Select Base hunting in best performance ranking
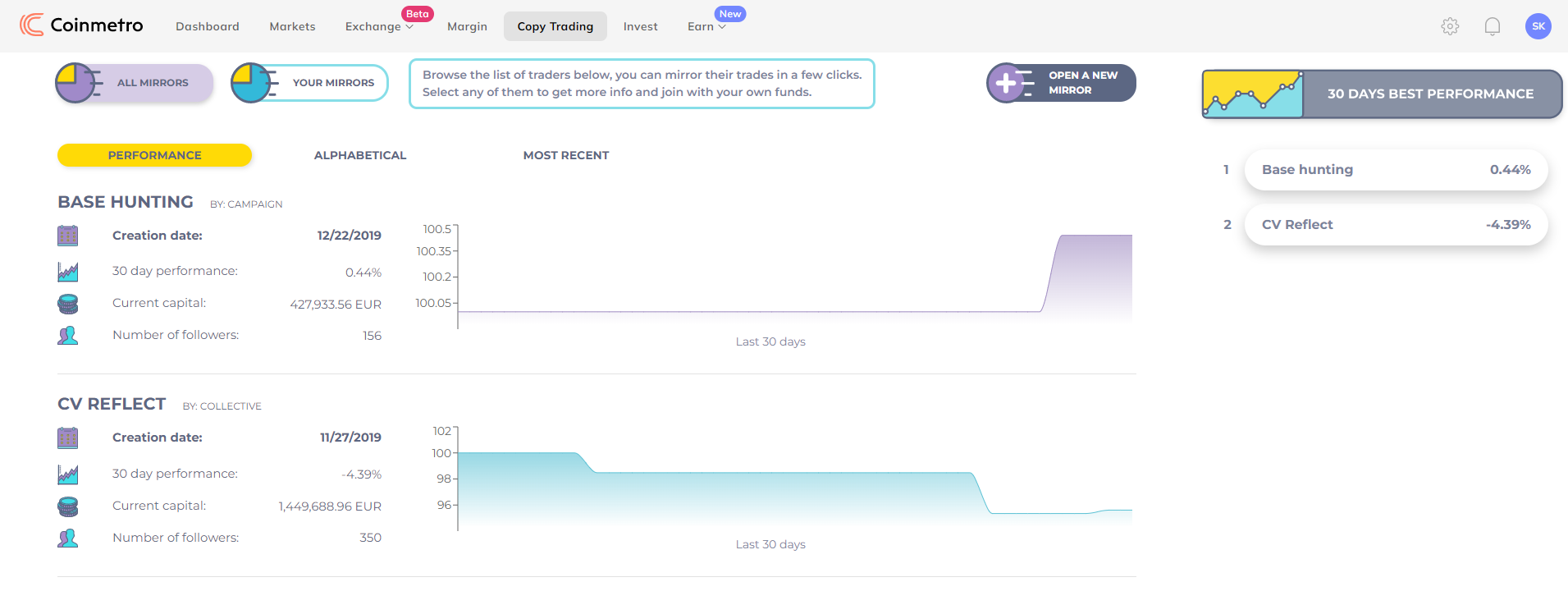1568x614 pixels. tap(1396, 170)
